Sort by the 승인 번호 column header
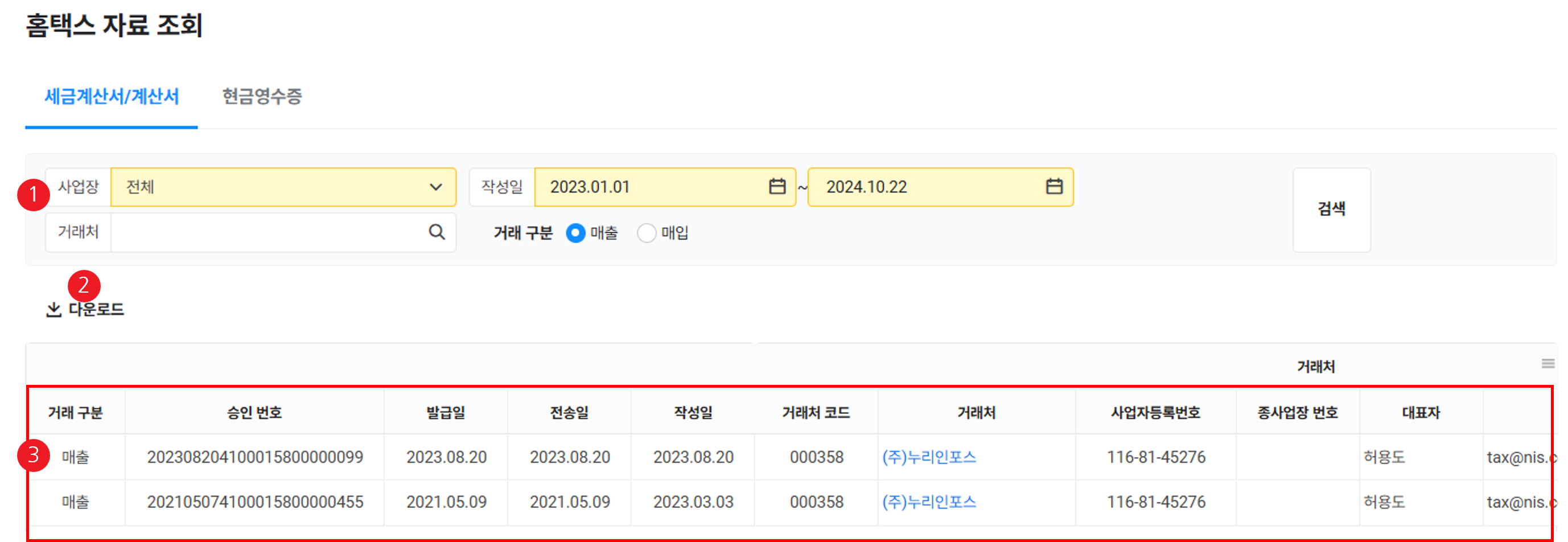The width and height of the screenshot is (1568, 542). coord(254,413)
